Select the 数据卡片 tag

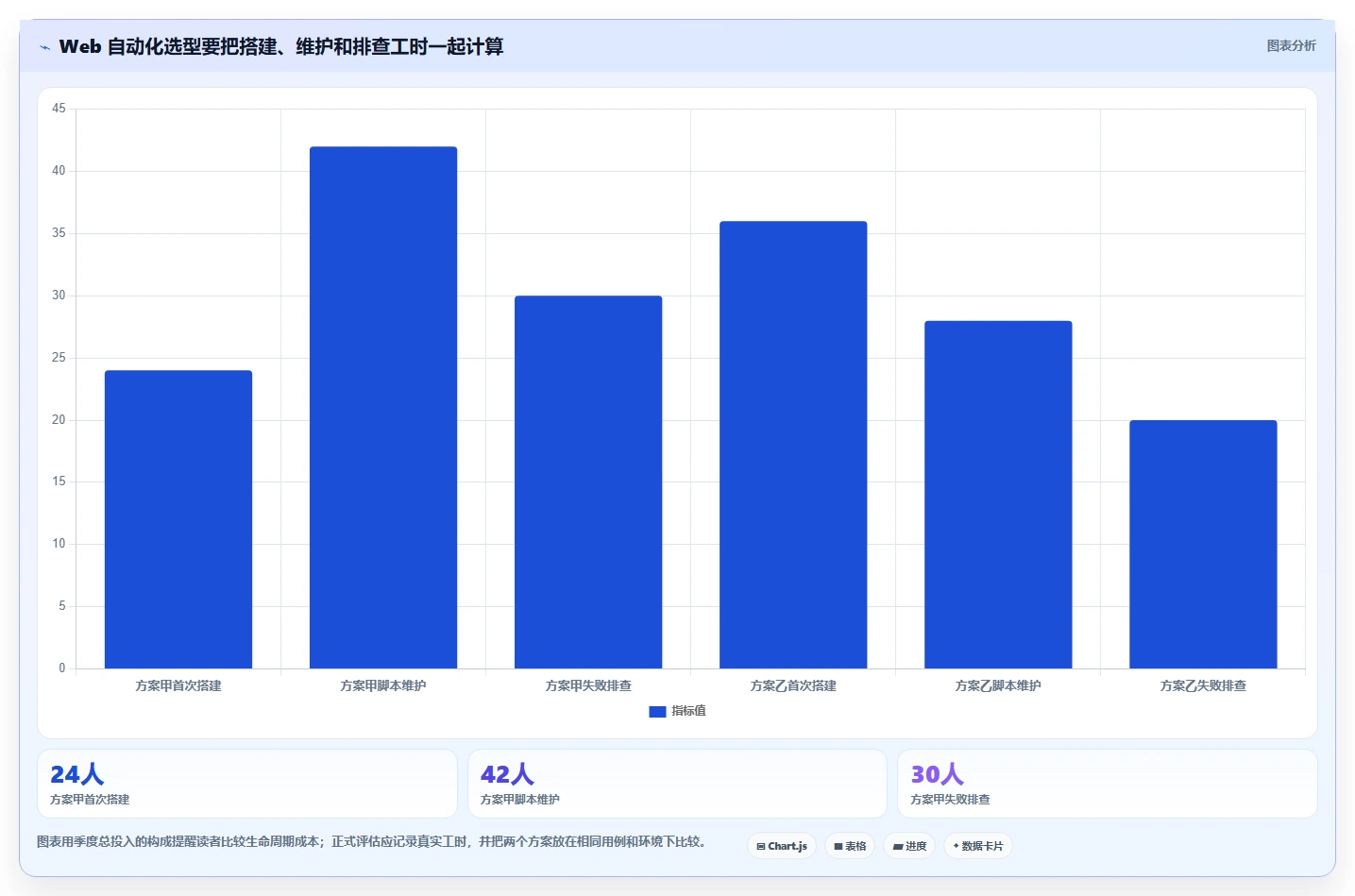click(x=978, y=846)
